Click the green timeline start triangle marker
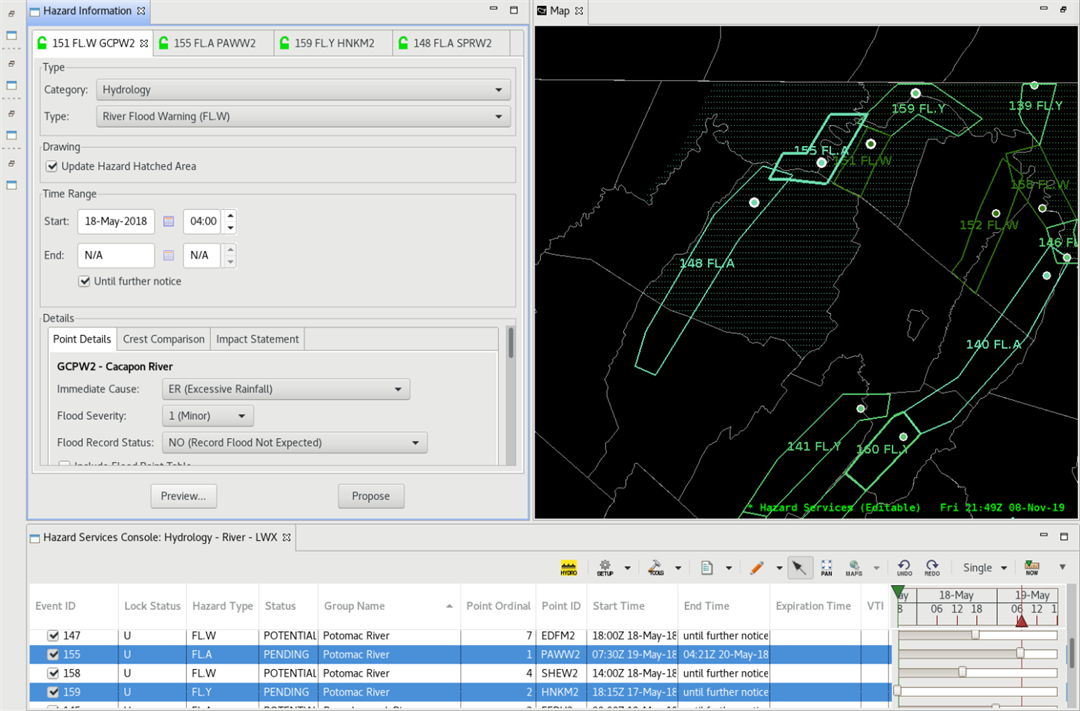The image size is (1080, 711). point(897,591)
